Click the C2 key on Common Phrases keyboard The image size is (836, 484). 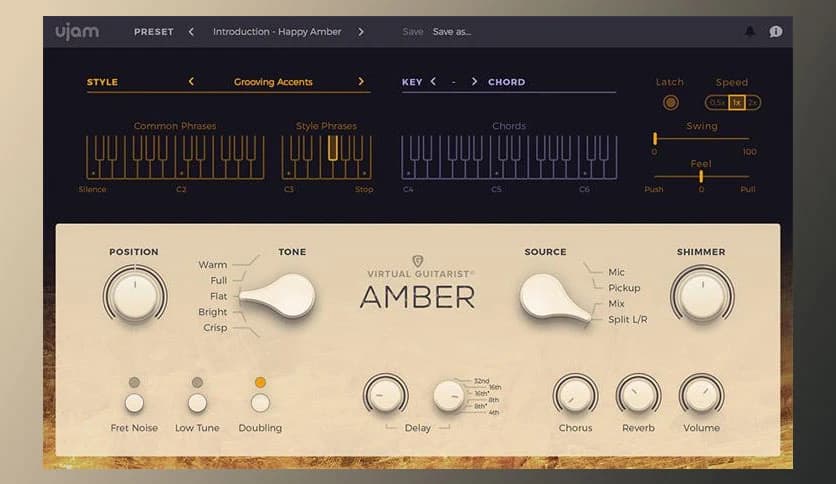tap(181, 172)
